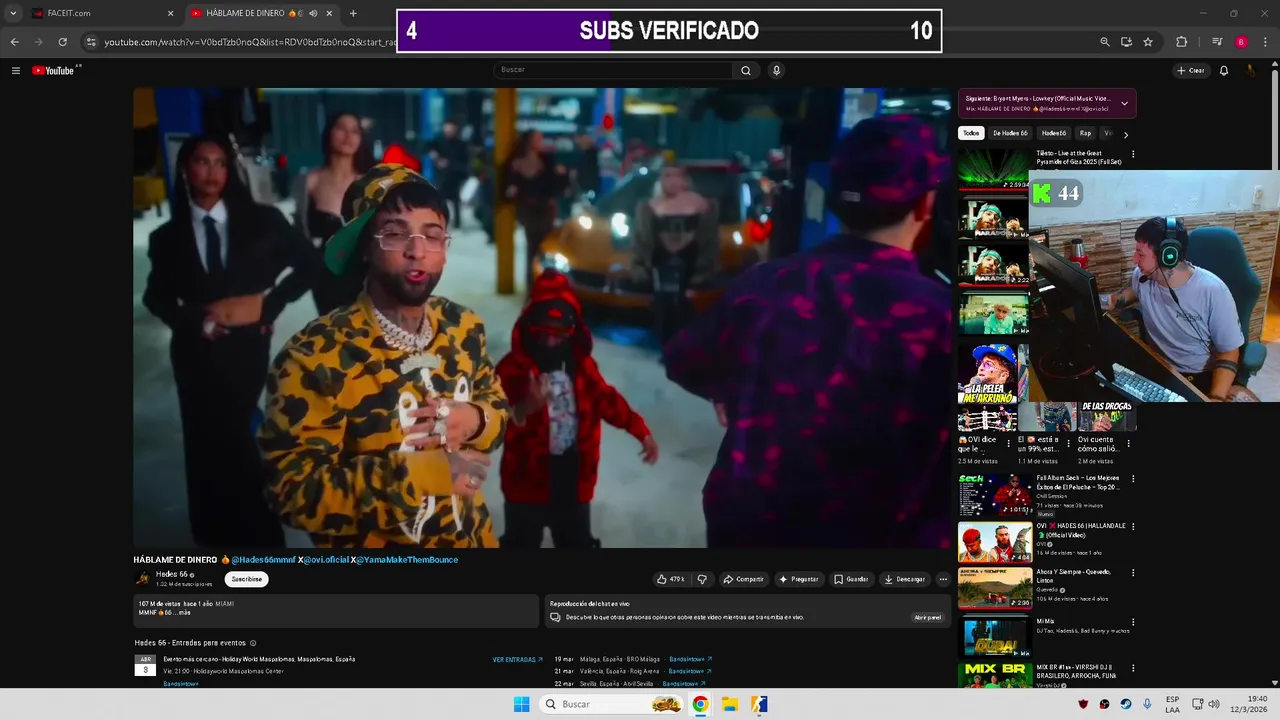The width and height of the screenshot is (1280, 720).
Task: Click the YouTube search magnifier button
Action: (x=745, y=70)
